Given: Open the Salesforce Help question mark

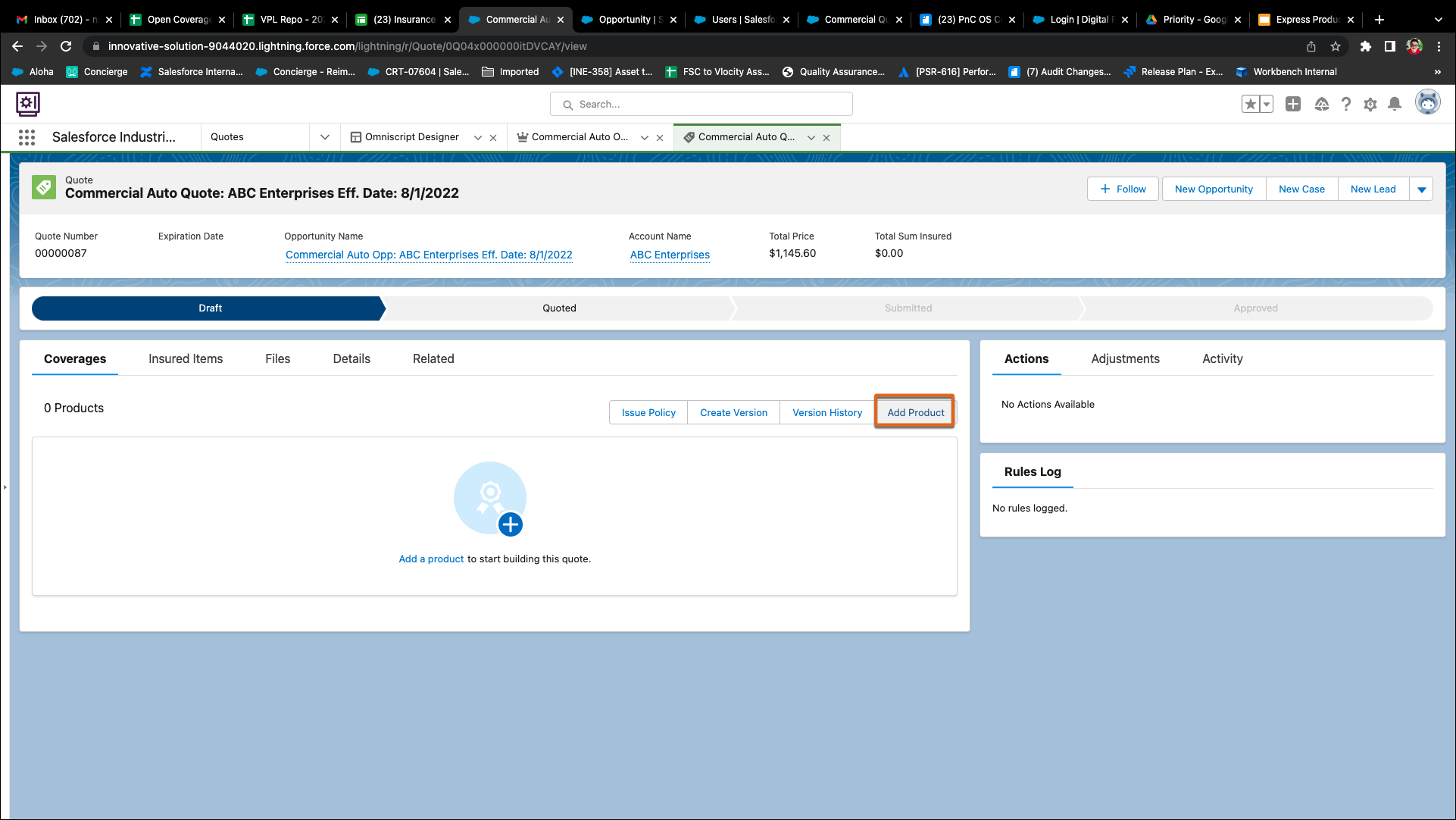Looking at the screenshot, I should coord(1345,104).
